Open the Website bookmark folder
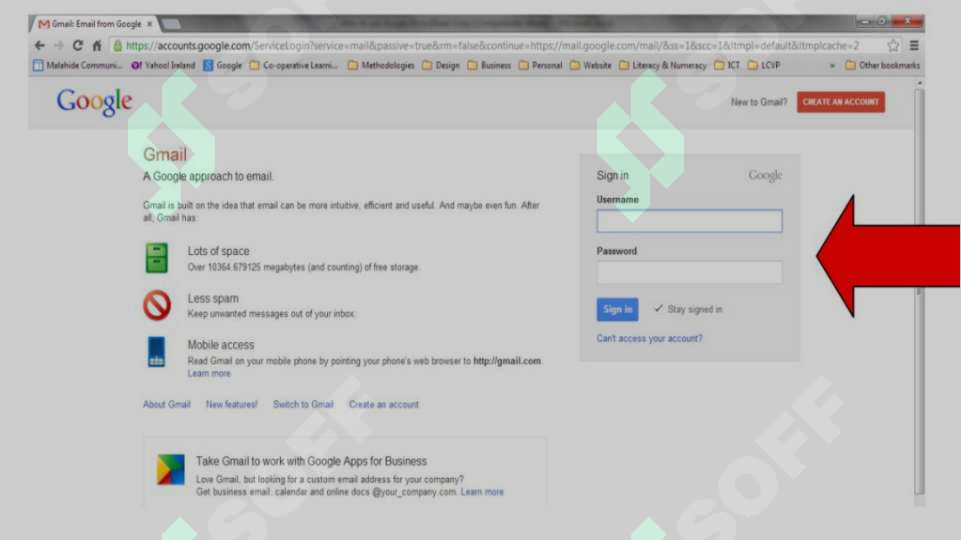961x540 pixels. point(591,65)
